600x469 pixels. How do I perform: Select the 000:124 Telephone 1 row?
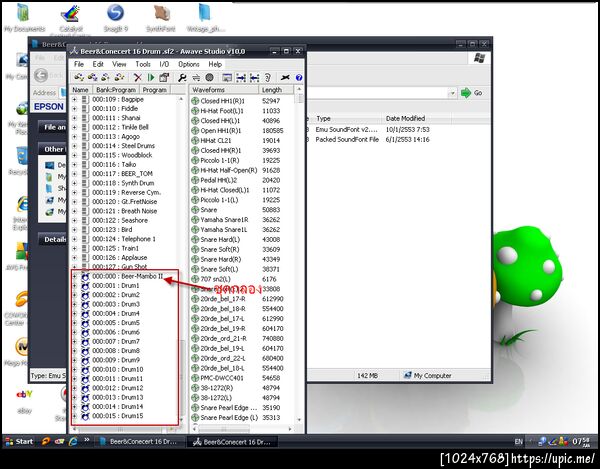(124, 239)
